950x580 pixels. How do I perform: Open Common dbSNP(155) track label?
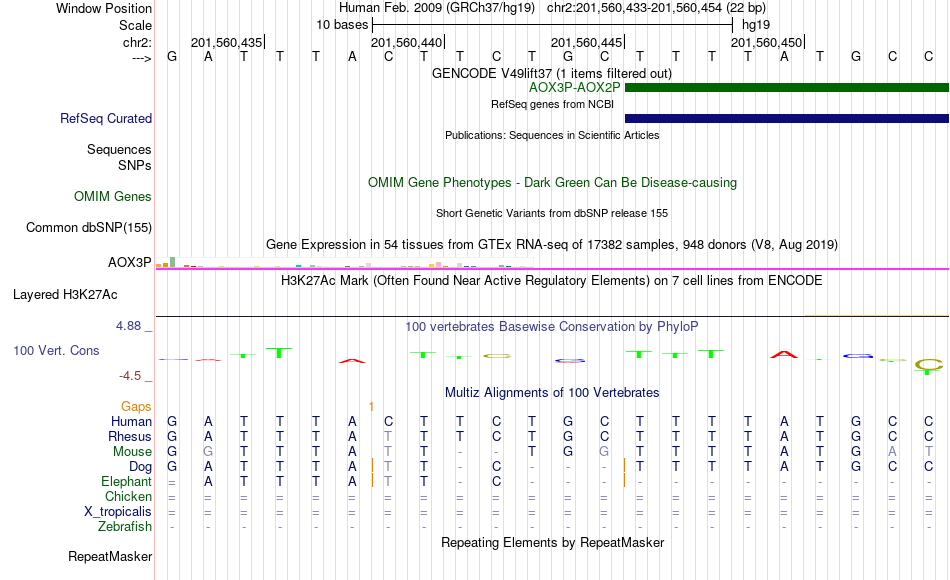89,227
